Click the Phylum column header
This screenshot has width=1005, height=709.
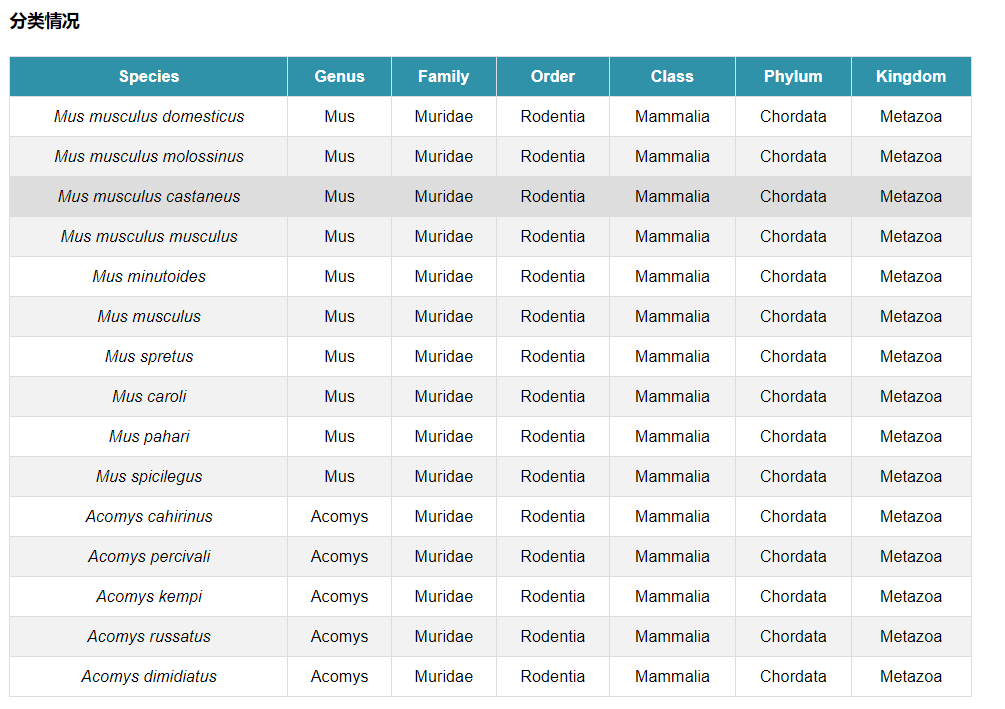pos(793,76)
